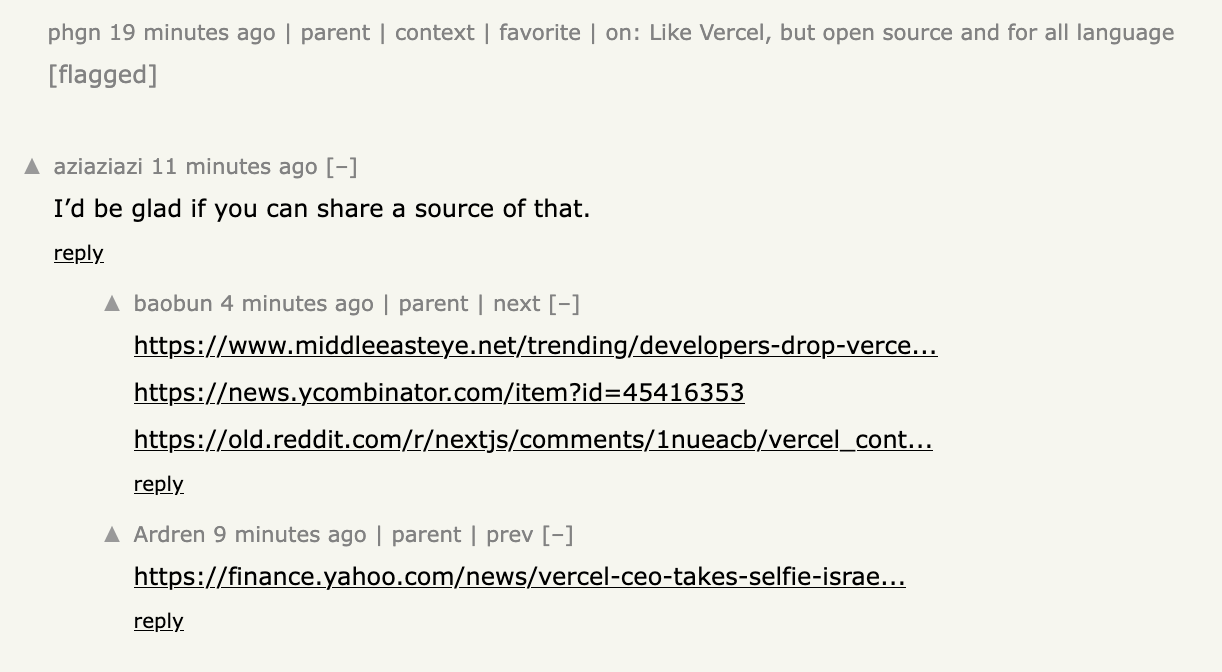The width and height of the screenshot is (1222, 672).
Task: Reply to baobun's comment
Action: (x=159, y=484)
